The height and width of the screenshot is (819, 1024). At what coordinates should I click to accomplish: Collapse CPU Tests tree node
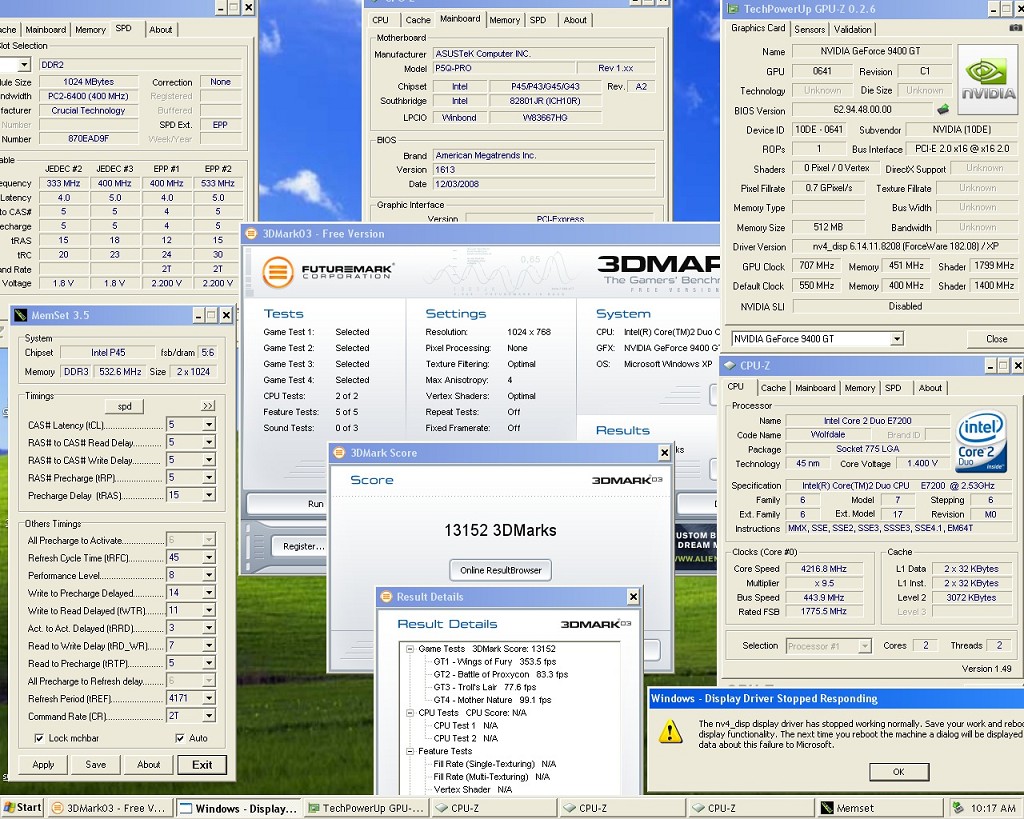coord(410,713)
